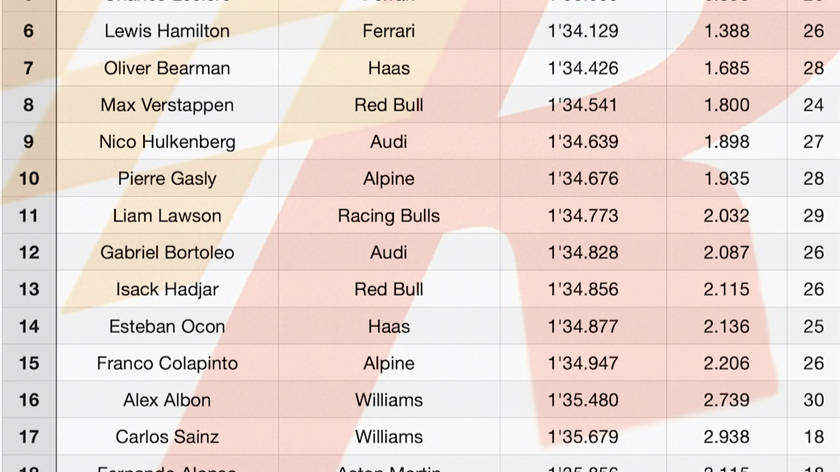
Task: Click the 1.935 gap value
Action: [726, 179]
